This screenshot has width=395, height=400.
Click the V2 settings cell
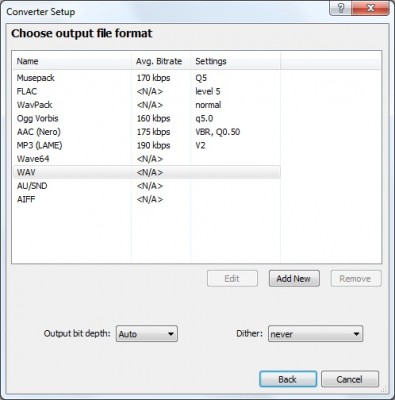[200, 145]
